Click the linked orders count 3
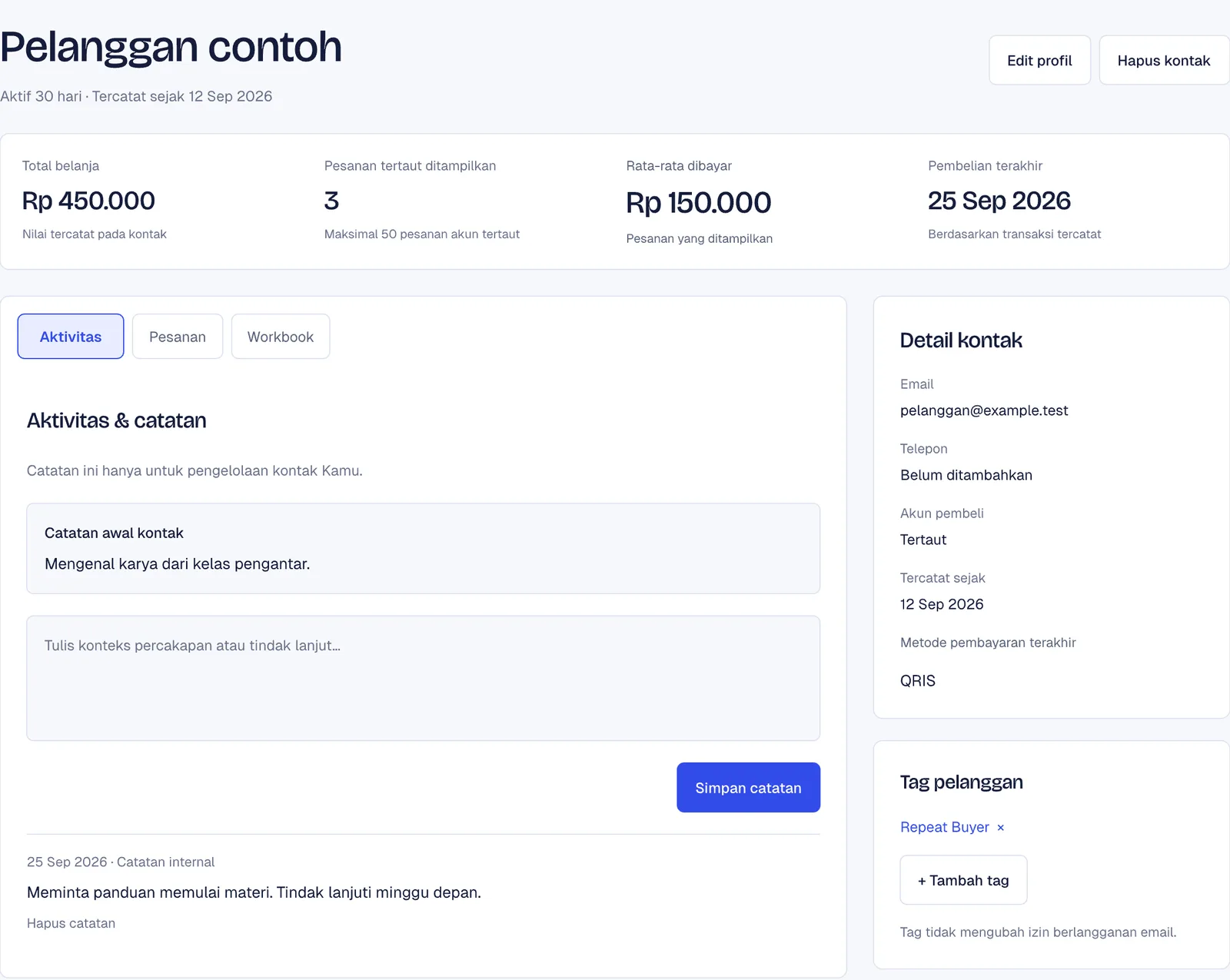The image size is (1230, 980). tap(331, 201)
